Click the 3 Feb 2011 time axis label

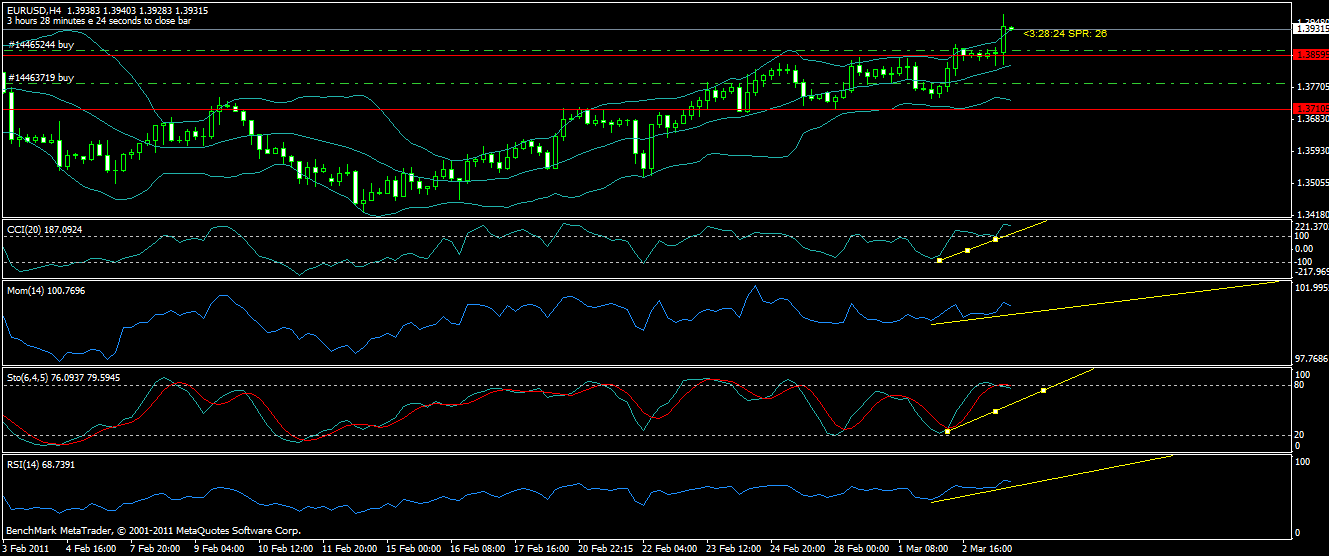pos(25,548)
